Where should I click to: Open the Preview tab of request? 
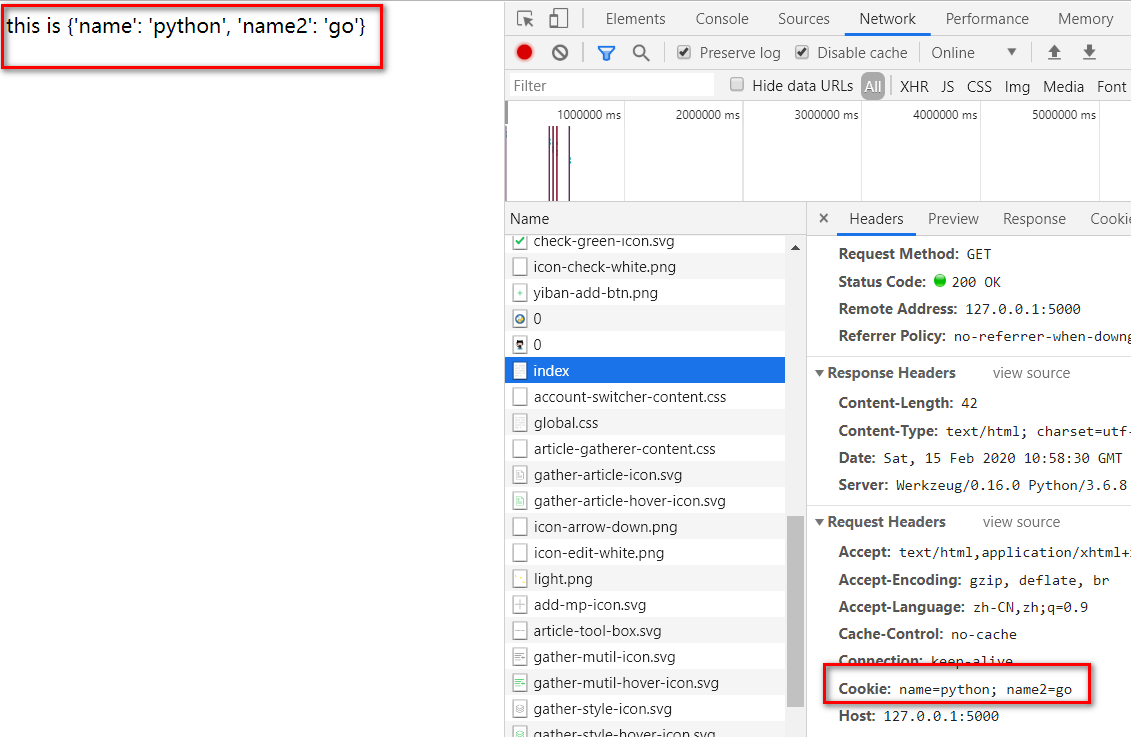coord(953,219)
